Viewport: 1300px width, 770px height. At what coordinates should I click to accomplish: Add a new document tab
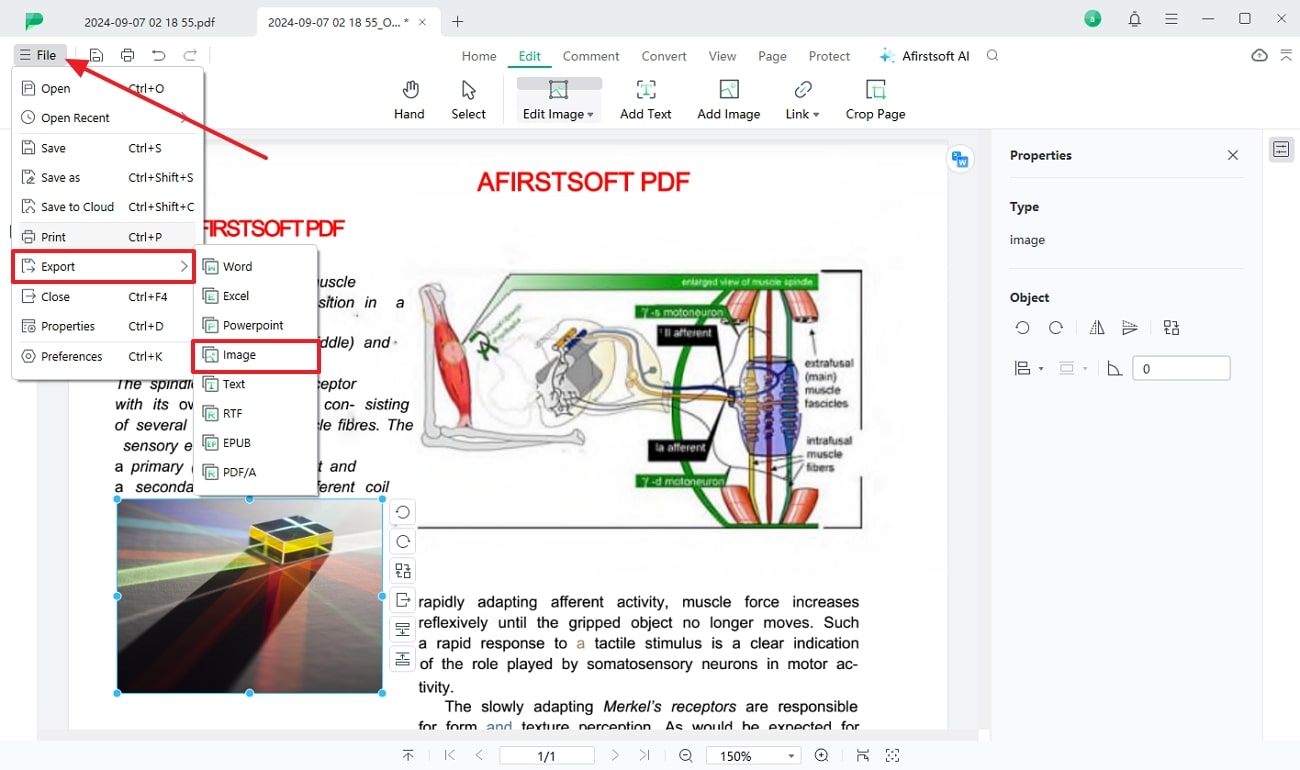(x=457, y=21)
